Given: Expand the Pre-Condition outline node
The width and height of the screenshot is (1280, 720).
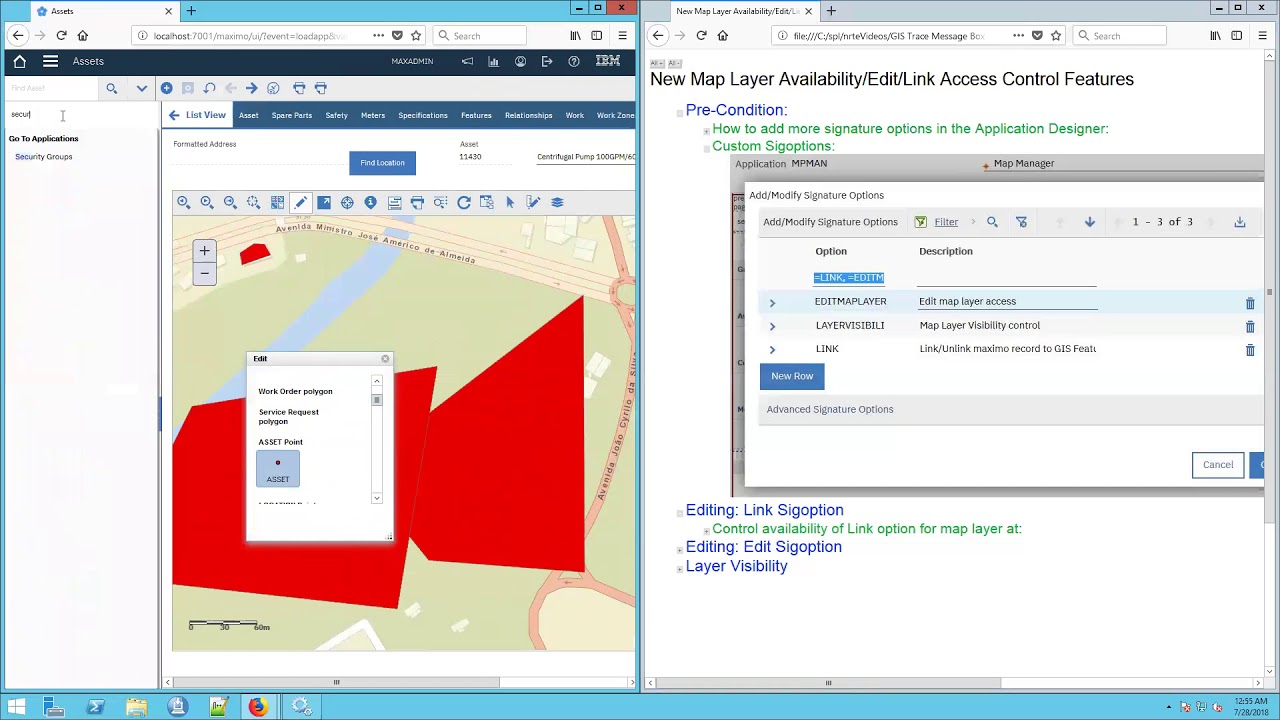Looking at the screenshot, I should coord(679,111).
